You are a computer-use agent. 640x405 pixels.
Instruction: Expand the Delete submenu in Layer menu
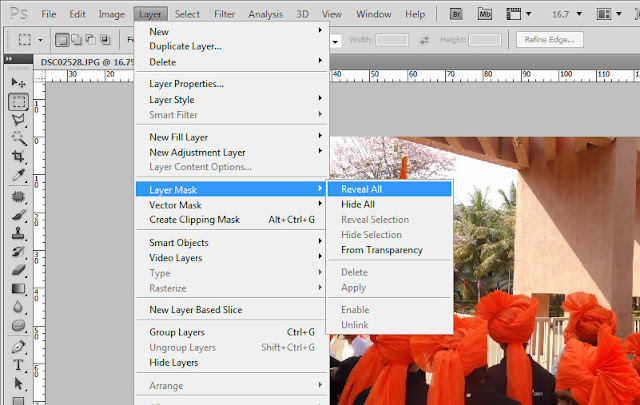232,62
